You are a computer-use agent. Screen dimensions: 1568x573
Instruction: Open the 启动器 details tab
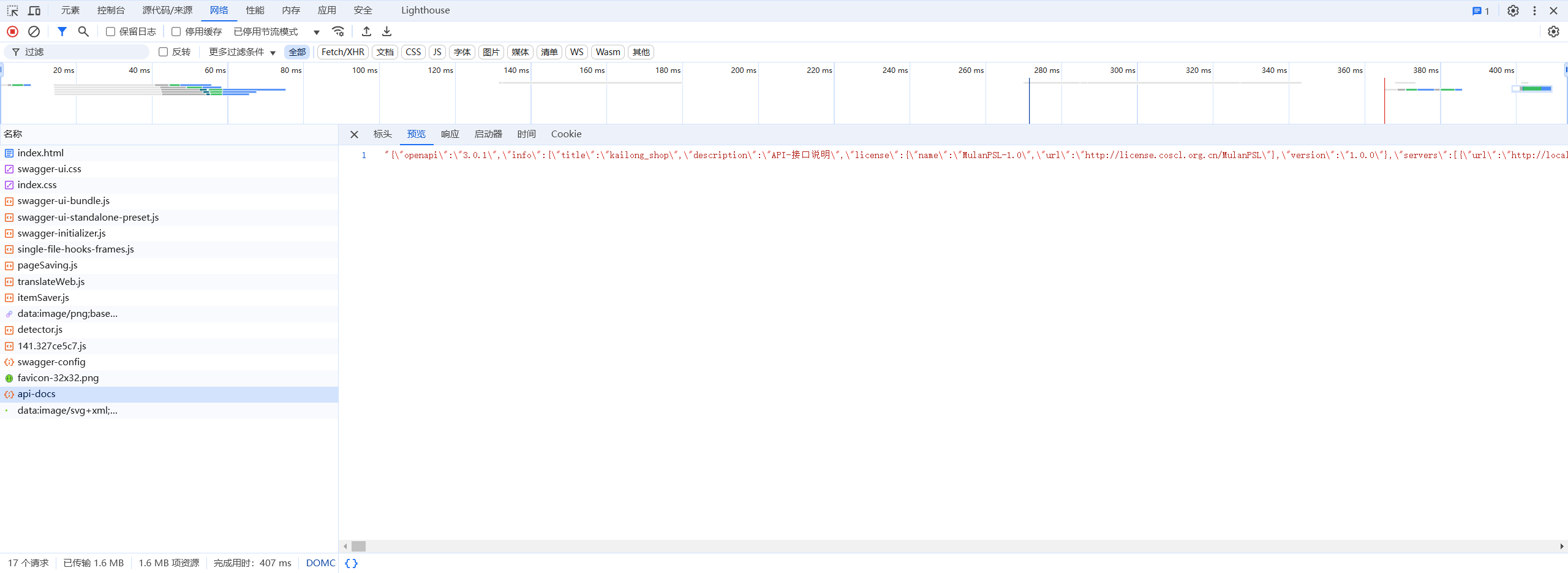click(x=488, y=134)
